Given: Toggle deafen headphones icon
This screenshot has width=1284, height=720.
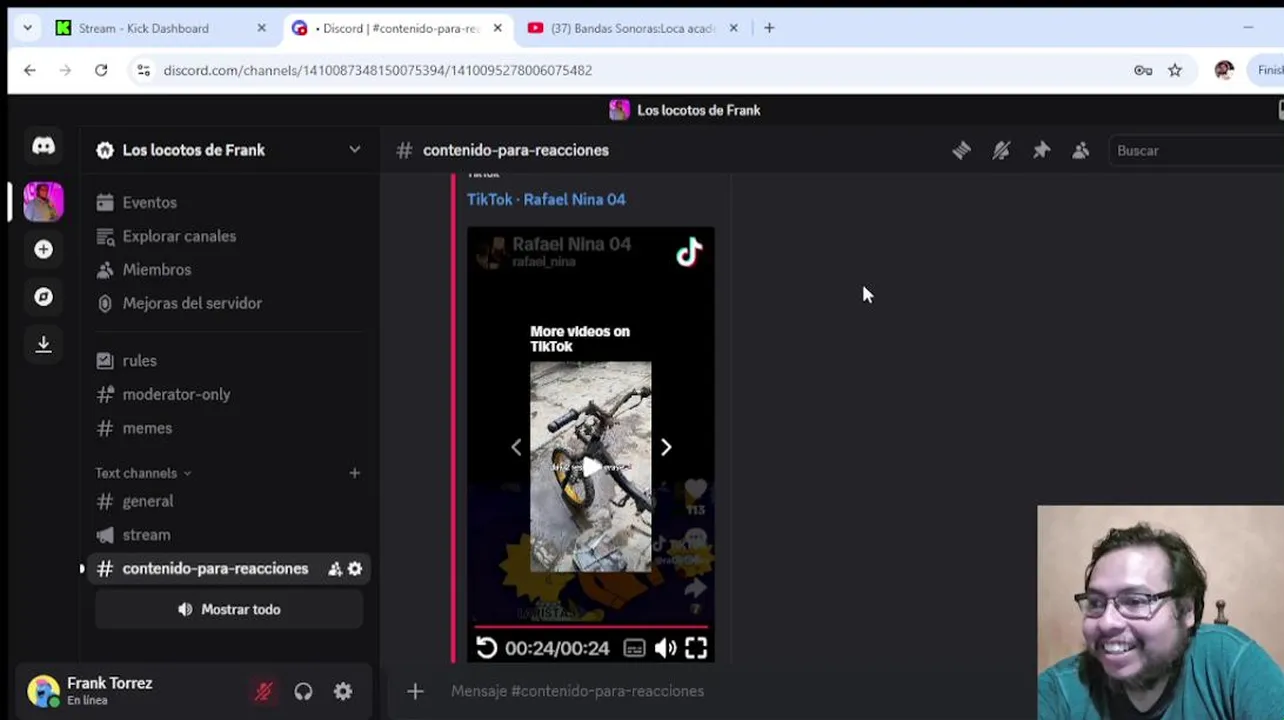Looking at the screenshot, I should point(303,691).
